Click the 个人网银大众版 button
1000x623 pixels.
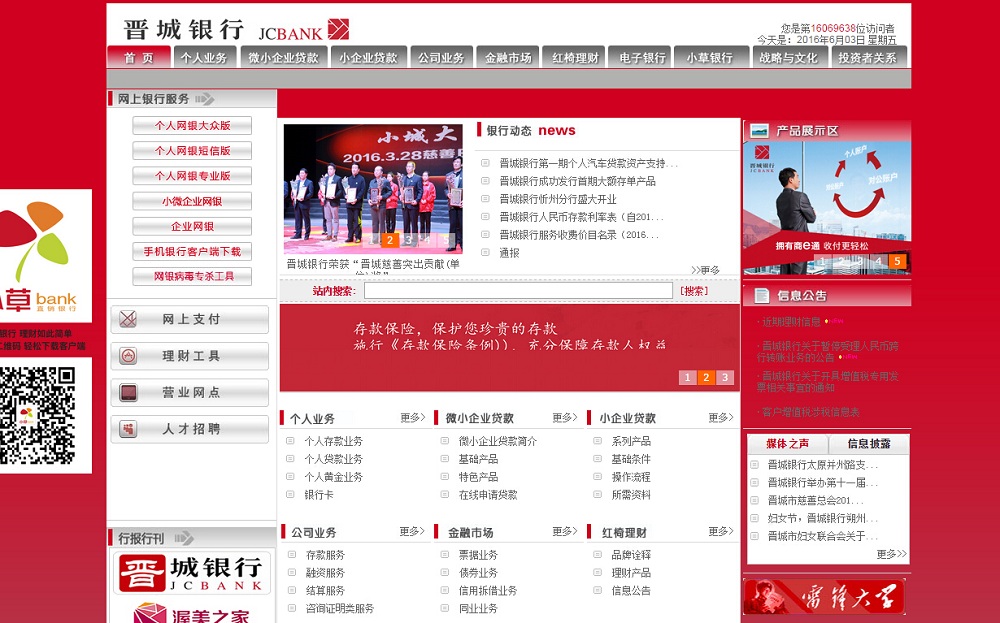pyautogui.click(x=192, y=126)
